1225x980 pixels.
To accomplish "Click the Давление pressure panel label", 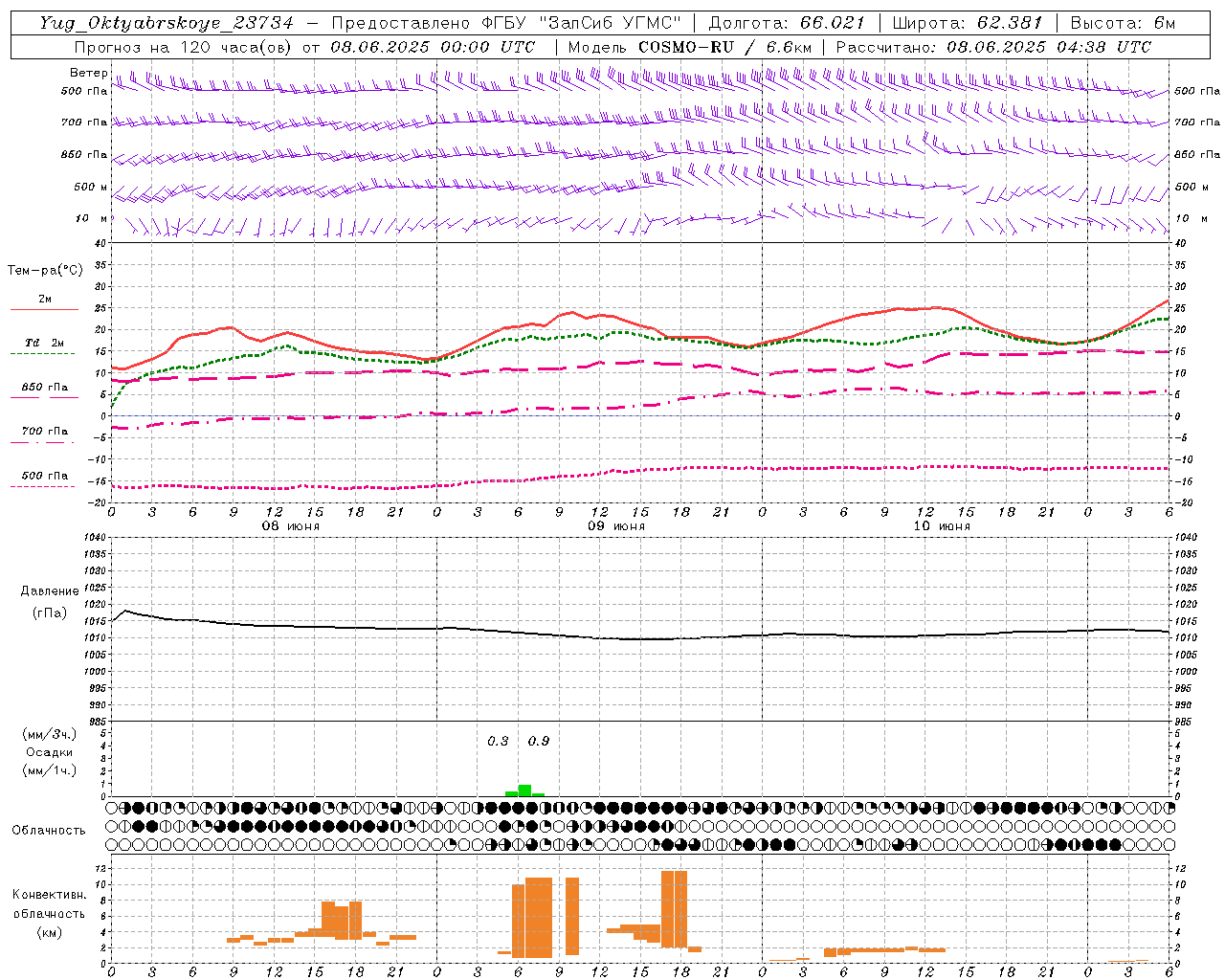I will (x=50, y=590).
